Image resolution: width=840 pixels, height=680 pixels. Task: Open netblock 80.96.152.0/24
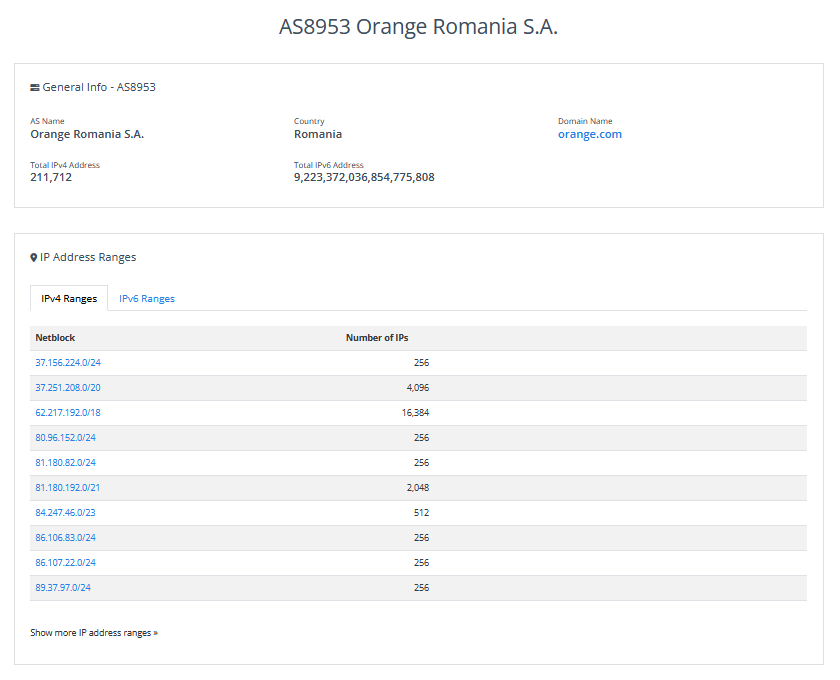(65, 438)
